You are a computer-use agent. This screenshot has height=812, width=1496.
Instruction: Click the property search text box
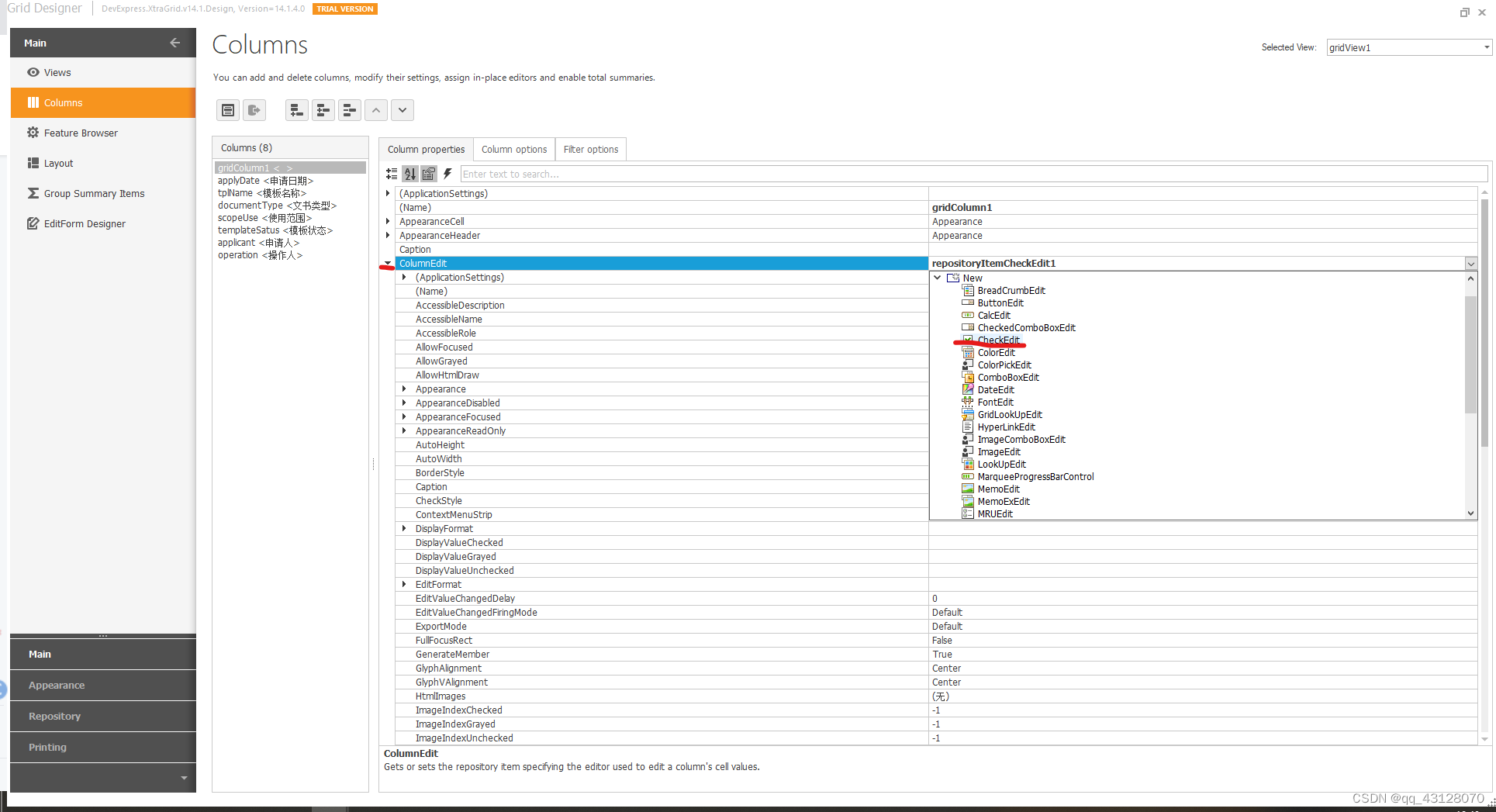tap(974, 174)
